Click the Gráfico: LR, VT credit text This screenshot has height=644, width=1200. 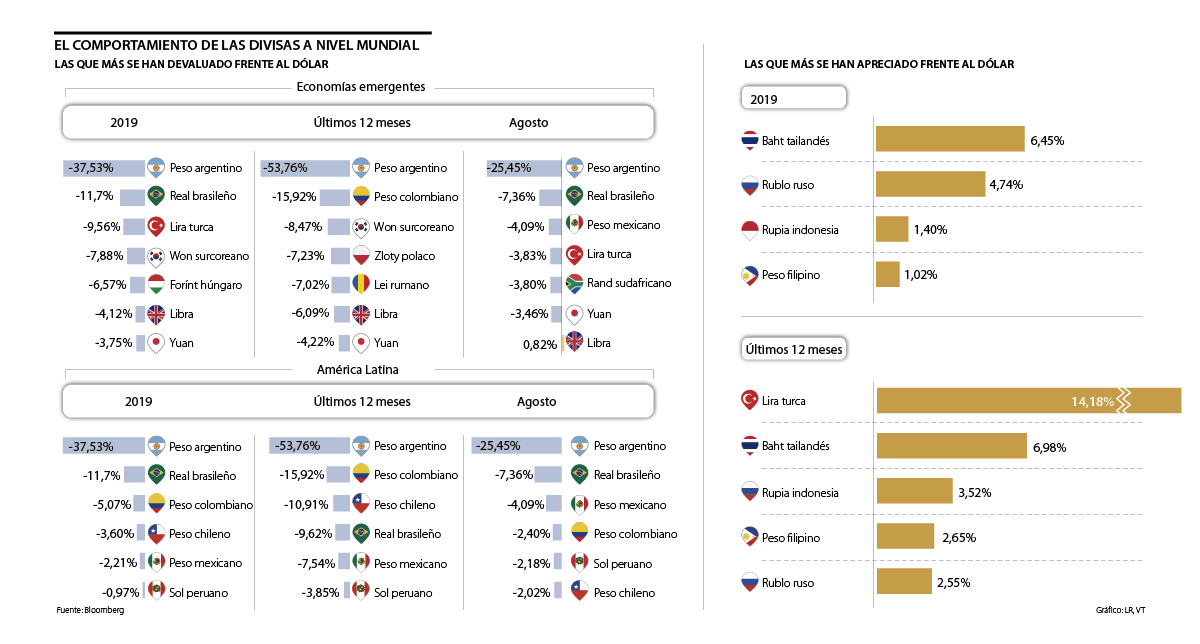pyautogui.click(x=1120, y=610)
